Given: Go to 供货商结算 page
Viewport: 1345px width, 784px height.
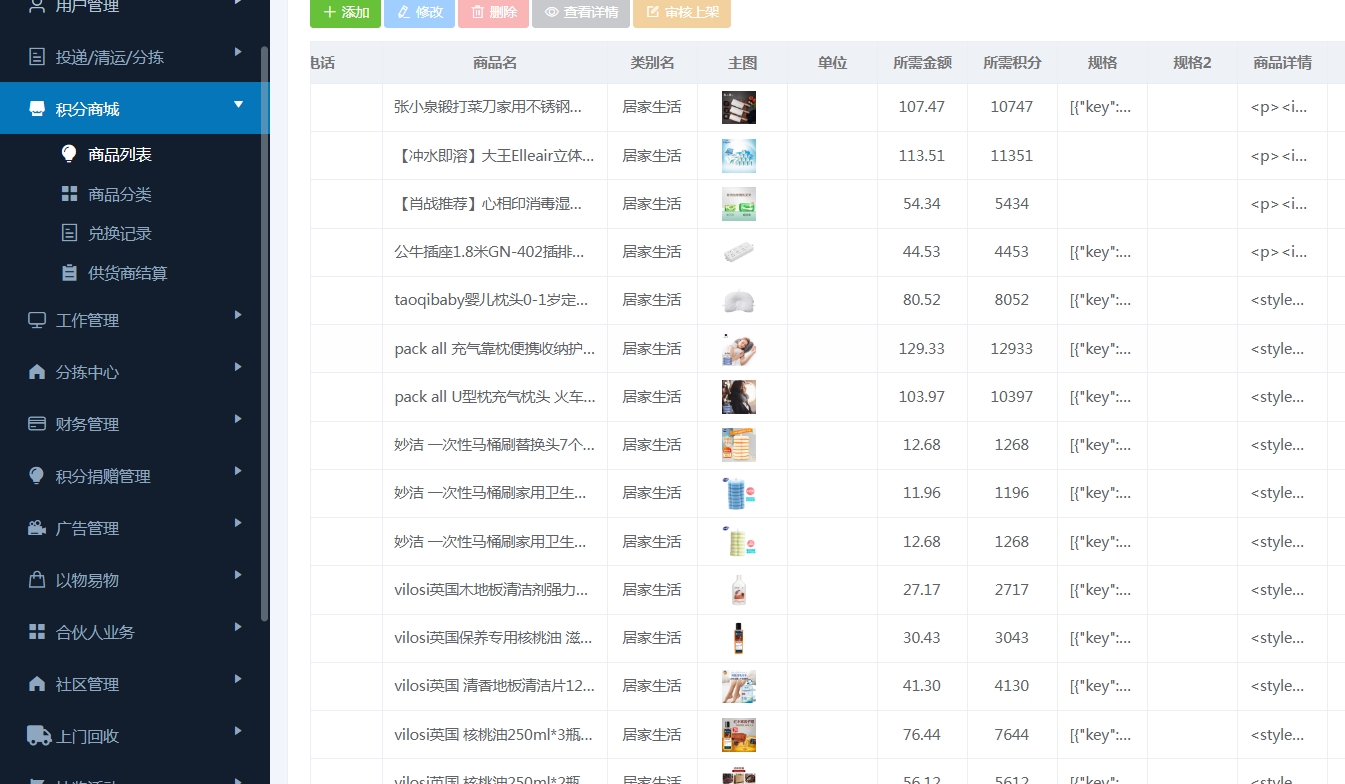Looking at the screenshot, I should coord(127,273).
